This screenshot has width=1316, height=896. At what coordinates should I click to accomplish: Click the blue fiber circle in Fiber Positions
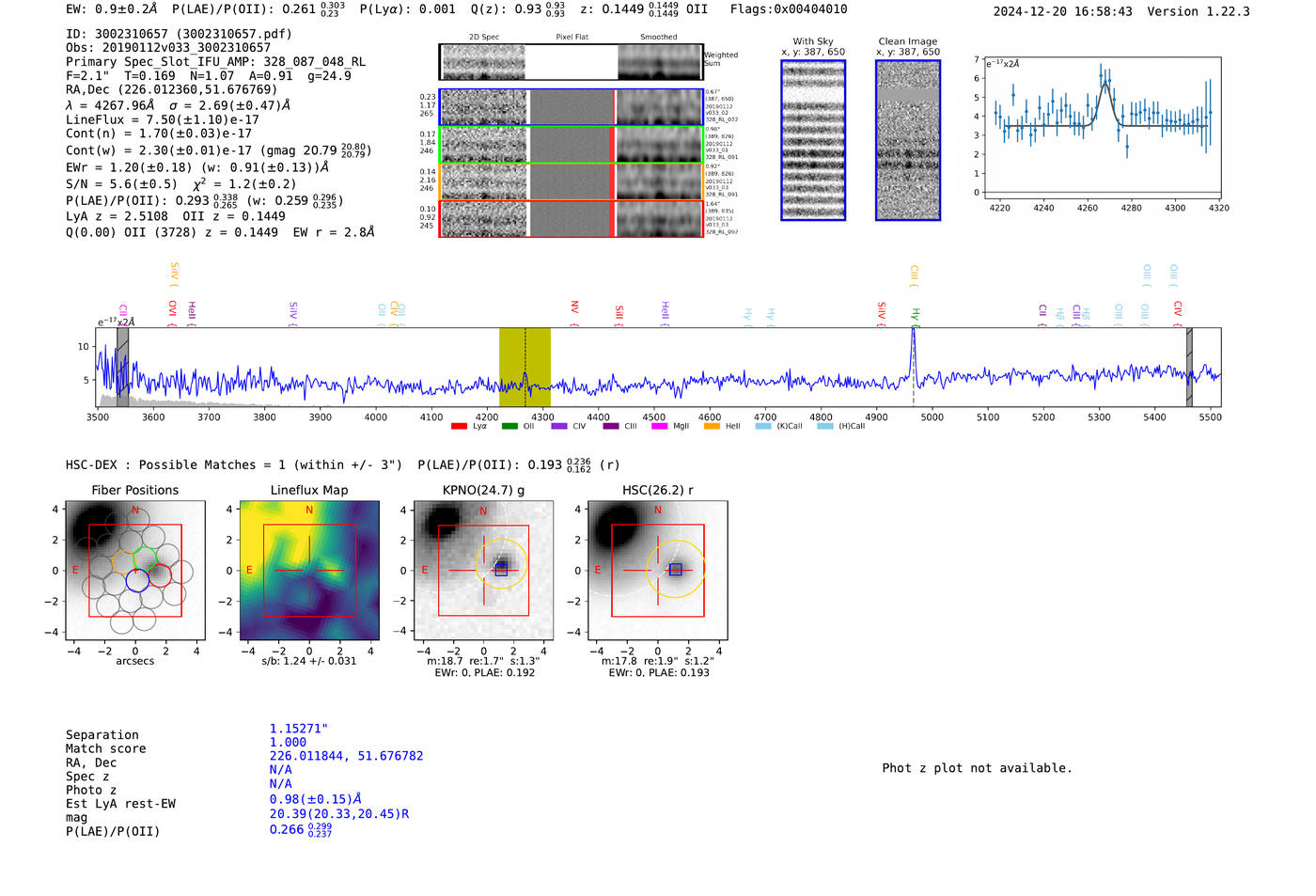pos(137,579)
